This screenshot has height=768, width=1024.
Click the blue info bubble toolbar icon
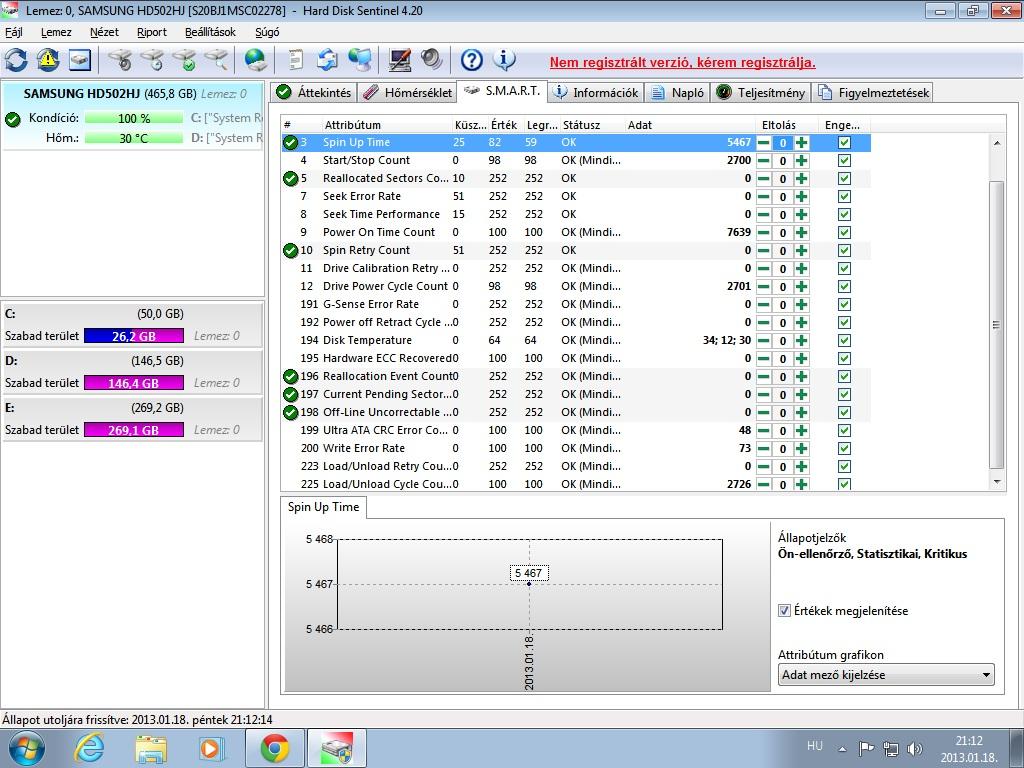(x=504, y=60)
